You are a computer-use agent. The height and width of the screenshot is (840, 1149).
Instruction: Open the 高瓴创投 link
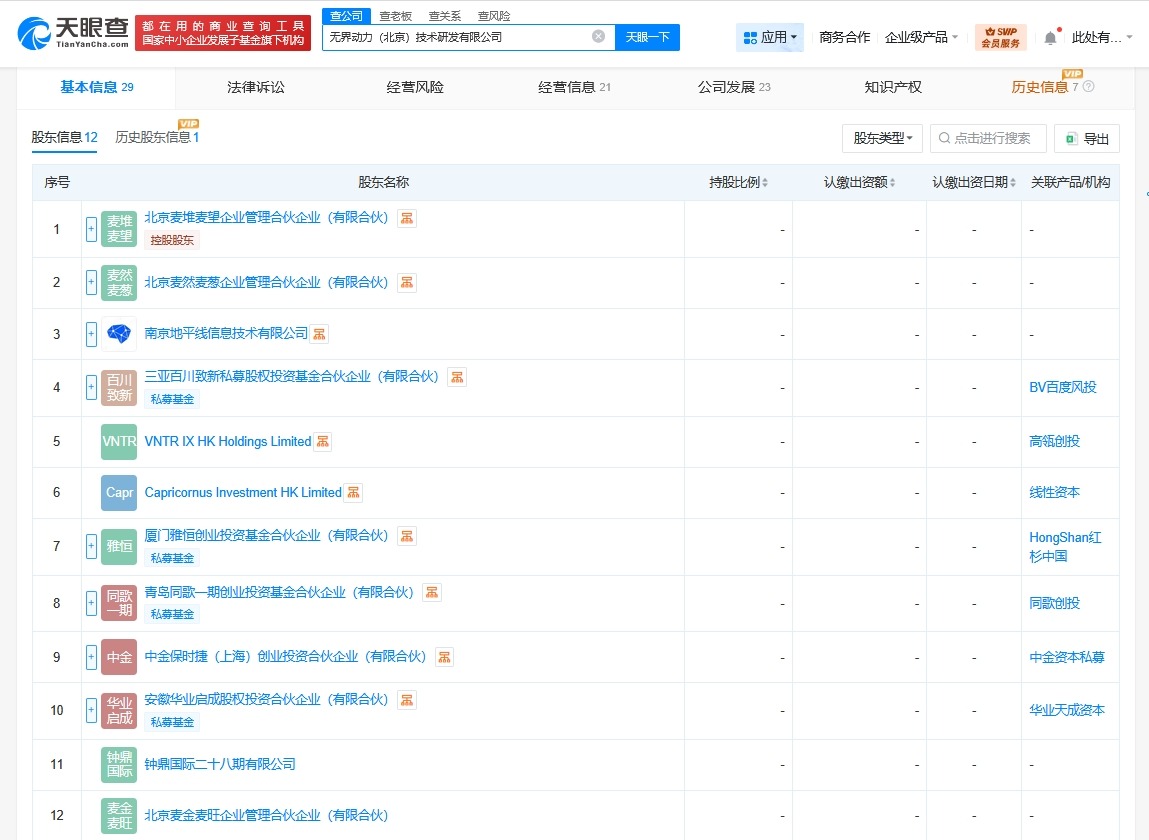(1053, 441)
